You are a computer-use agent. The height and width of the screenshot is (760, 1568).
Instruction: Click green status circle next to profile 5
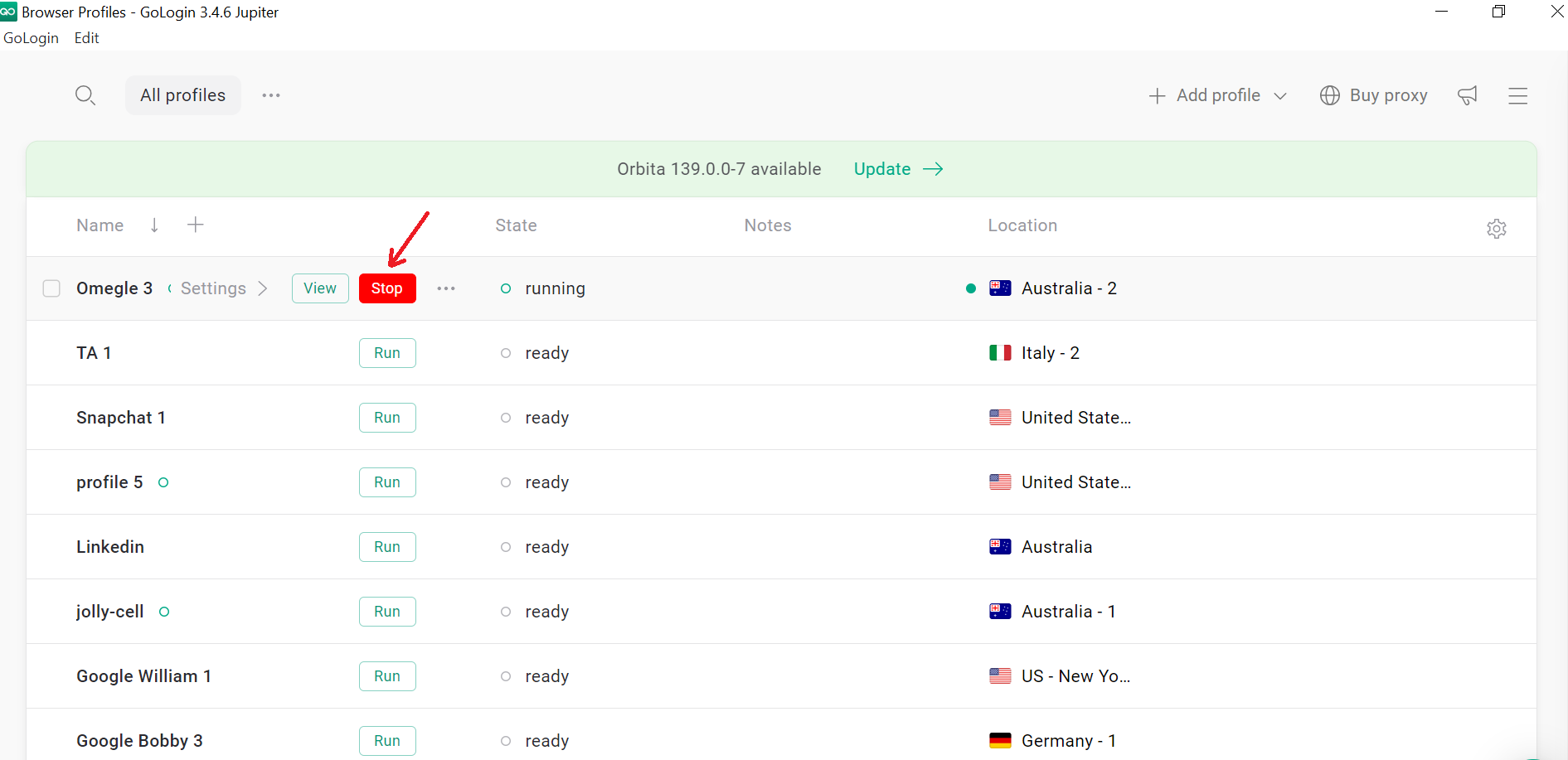pyautogui.click(x=163, y=482)
